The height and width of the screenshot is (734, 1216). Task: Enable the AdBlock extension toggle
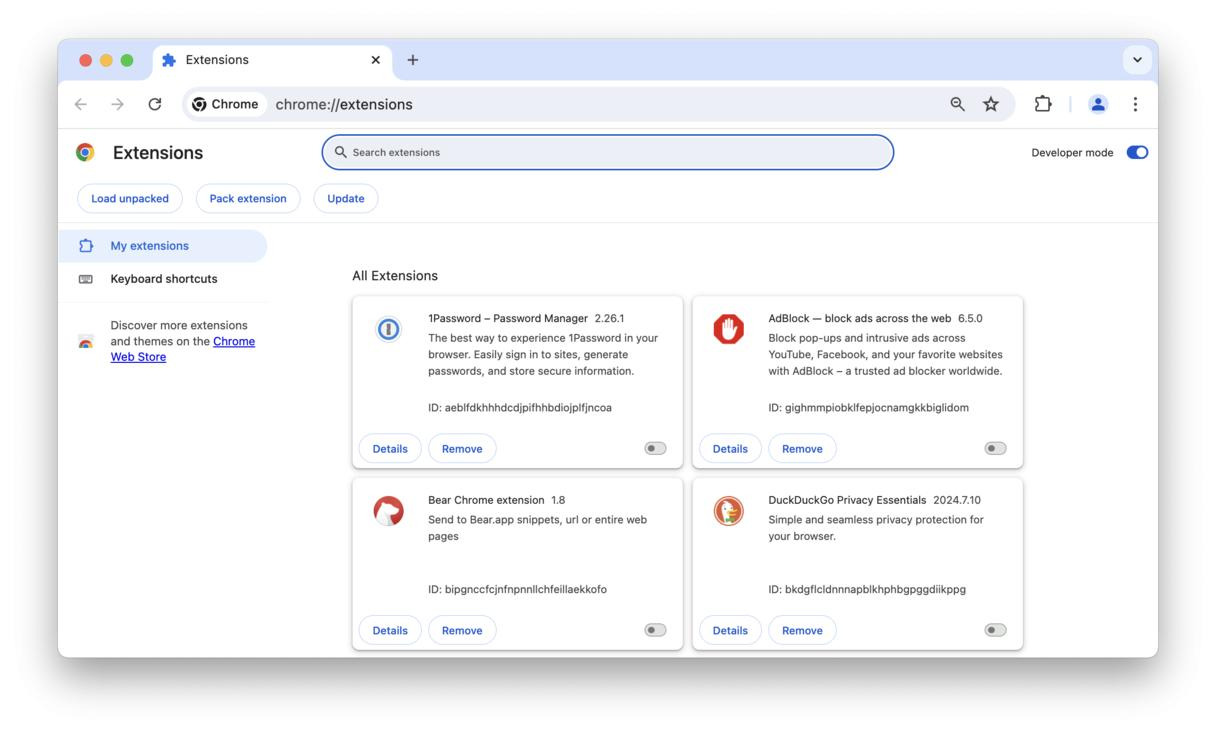(x=995, y=449)
